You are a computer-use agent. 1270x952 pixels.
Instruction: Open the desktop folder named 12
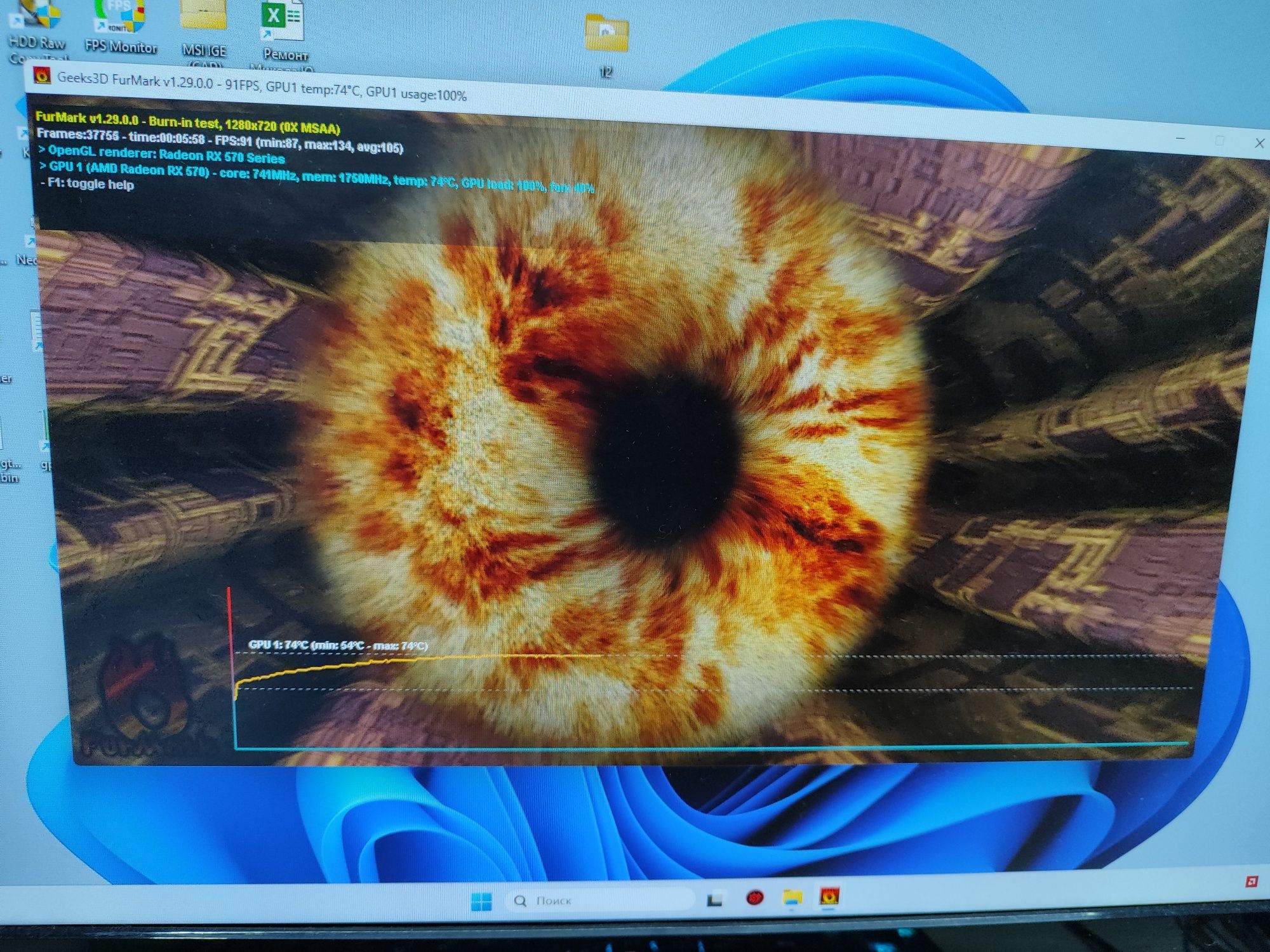click(606, 46)
